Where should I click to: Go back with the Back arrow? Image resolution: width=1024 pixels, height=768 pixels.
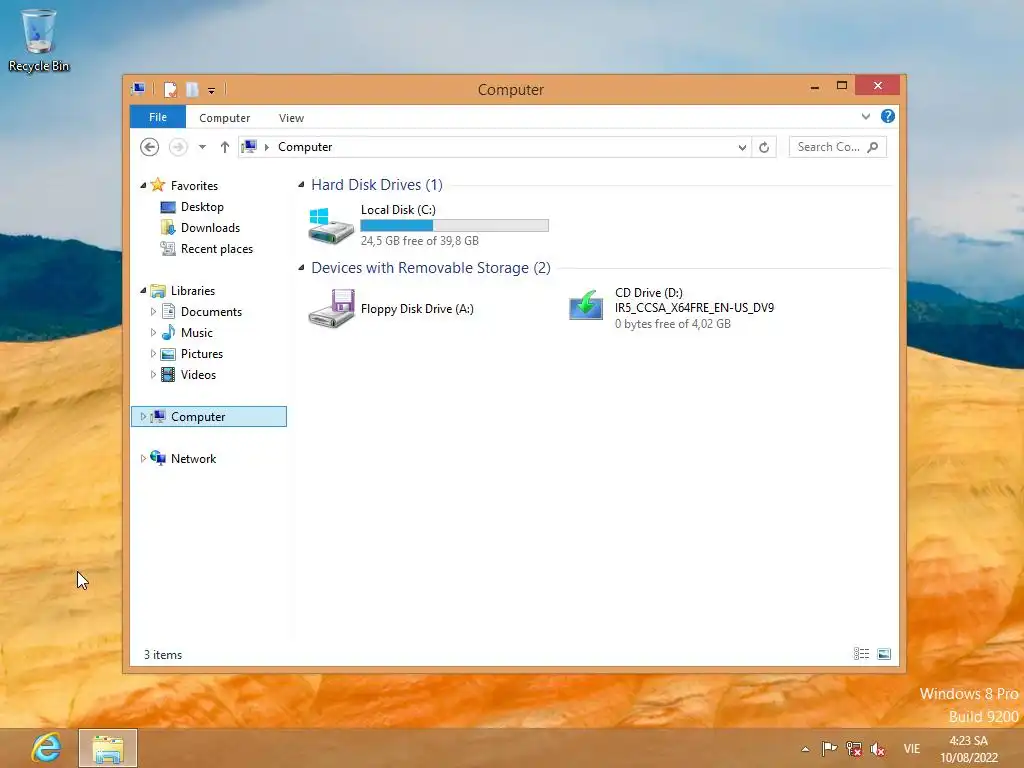tap(150, 147)
